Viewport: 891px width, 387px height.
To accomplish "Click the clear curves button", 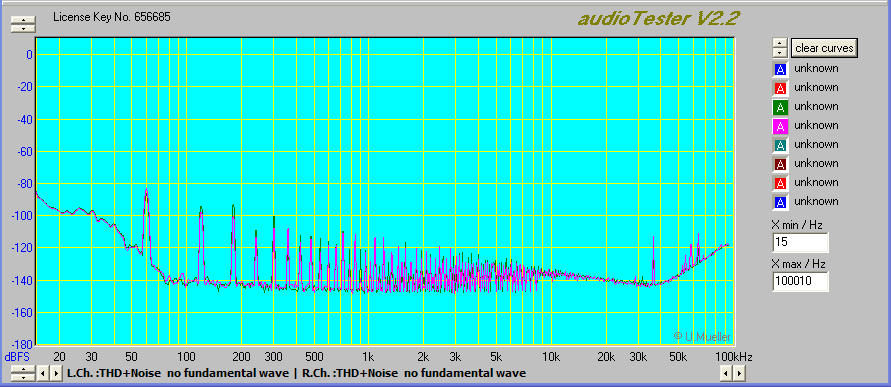I will pyautogui.click(x=824, y=48).
